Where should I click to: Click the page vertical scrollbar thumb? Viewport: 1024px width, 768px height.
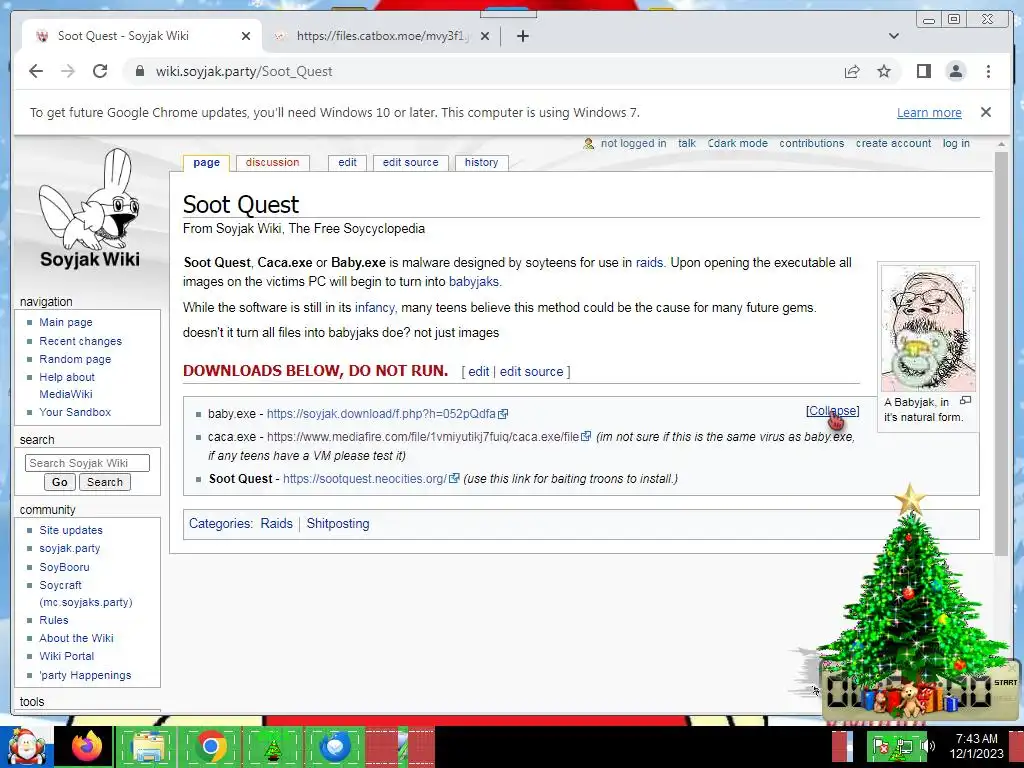click(1001, 353)
